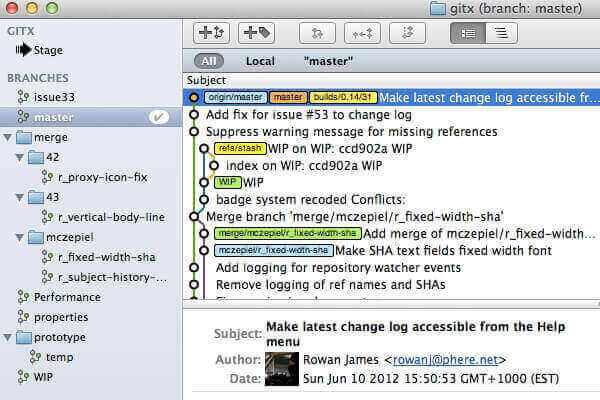Click the author avatar thumbnail
The height and width of the screenshot is (400, 600).
pyautogui.click(x=282, y=369)
